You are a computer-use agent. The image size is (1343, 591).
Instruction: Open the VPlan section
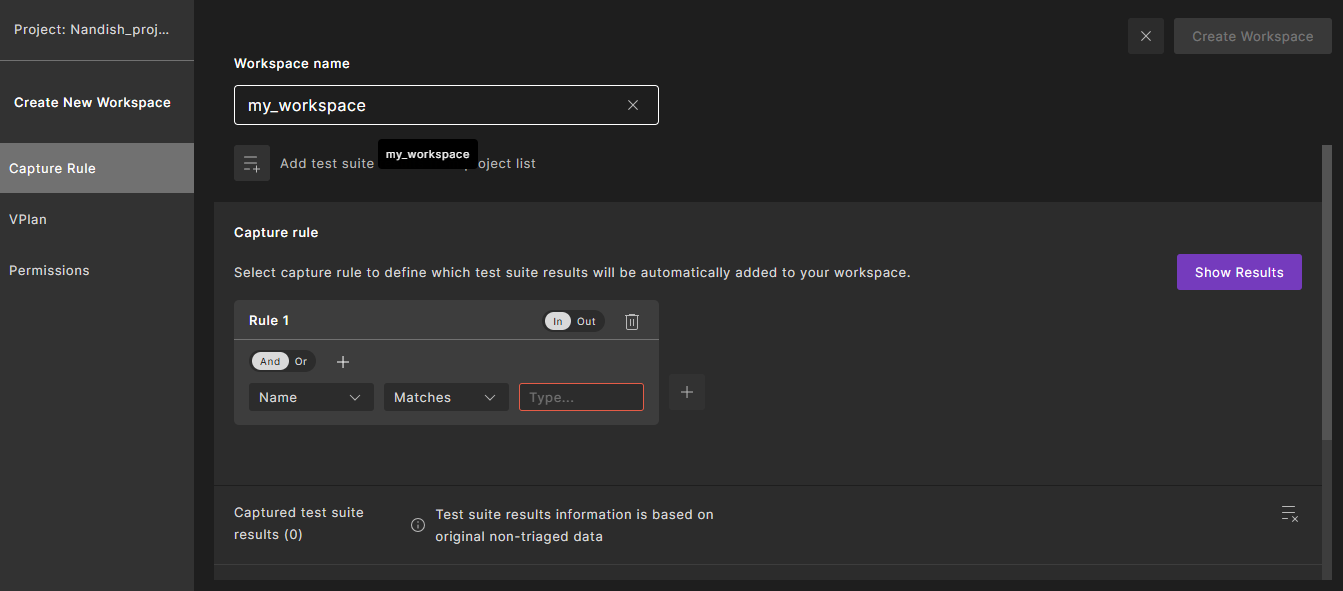(x=28, y=219)
